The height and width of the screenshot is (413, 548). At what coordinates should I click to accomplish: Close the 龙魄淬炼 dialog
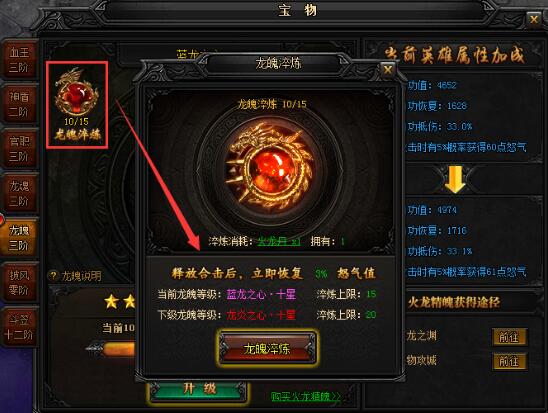coord(388,70)
